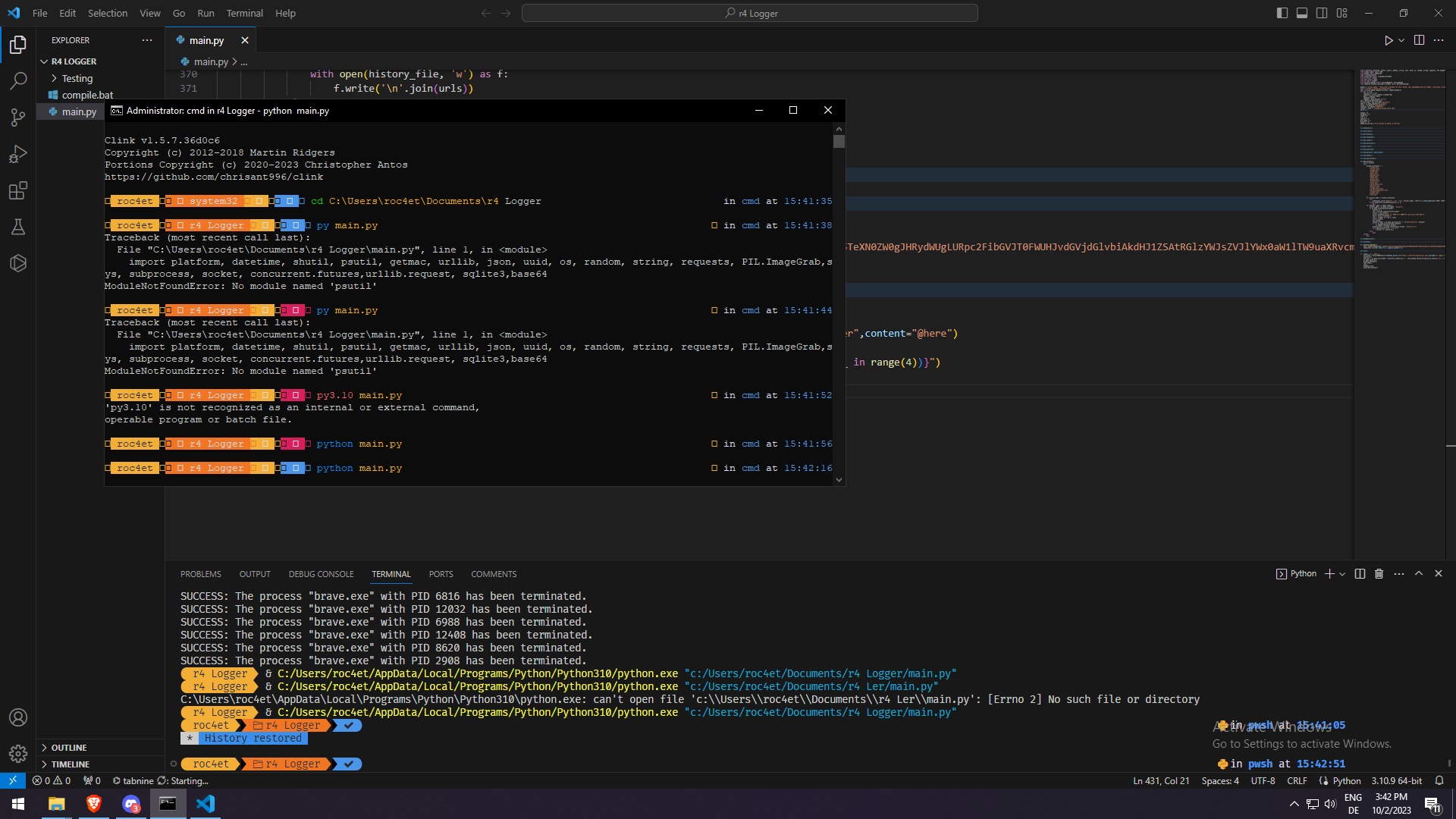Close the bottom terminal panel
The height and width of the screenshot is (819, 1456).
click(1439, 574)
